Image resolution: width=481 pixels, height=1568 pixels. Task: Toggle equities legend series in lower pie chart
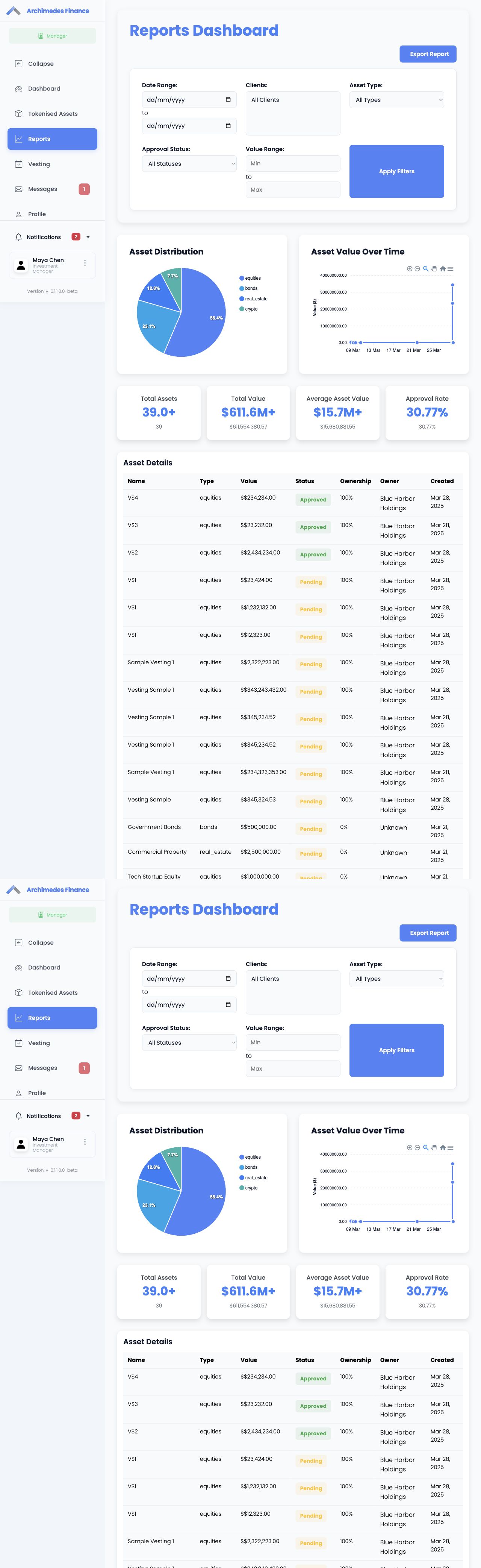coord(250,1157)
